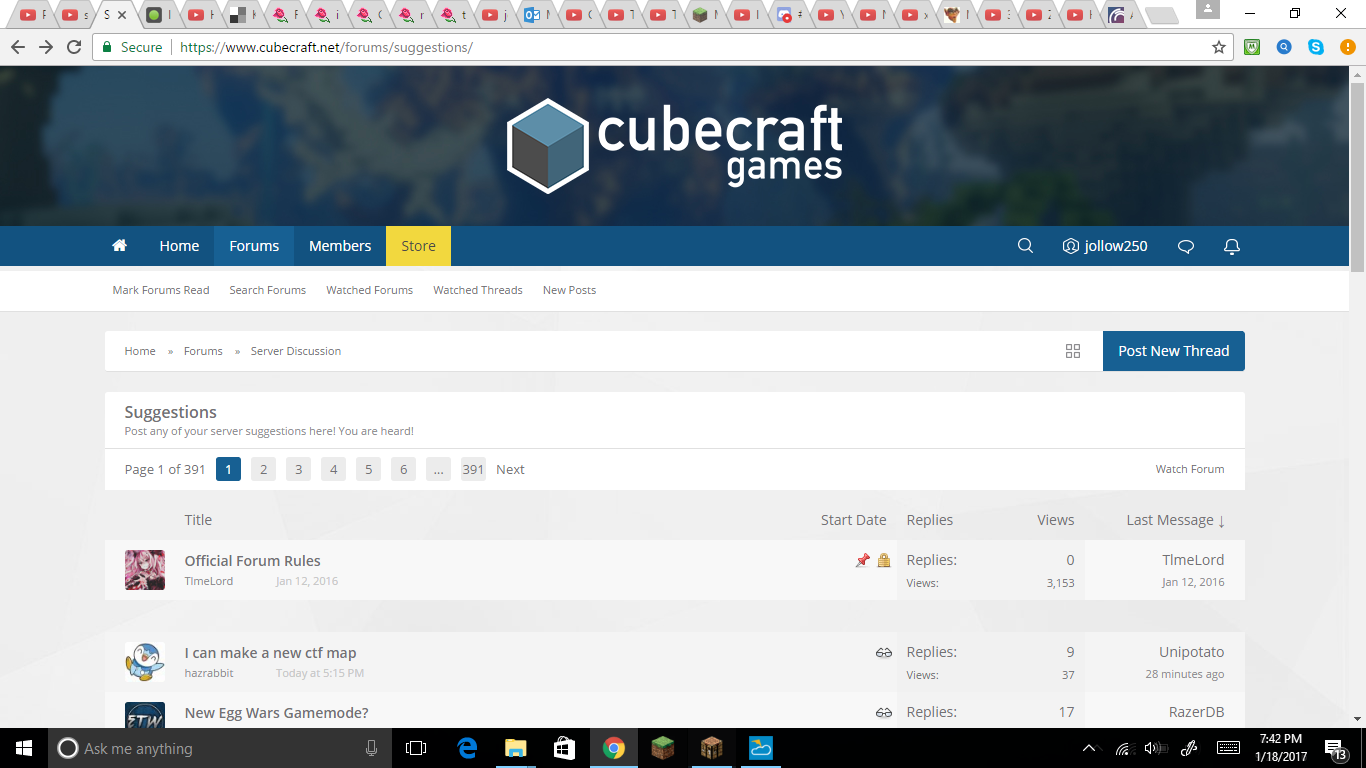Go to page 391 of threads

click(x=473, y=469)
